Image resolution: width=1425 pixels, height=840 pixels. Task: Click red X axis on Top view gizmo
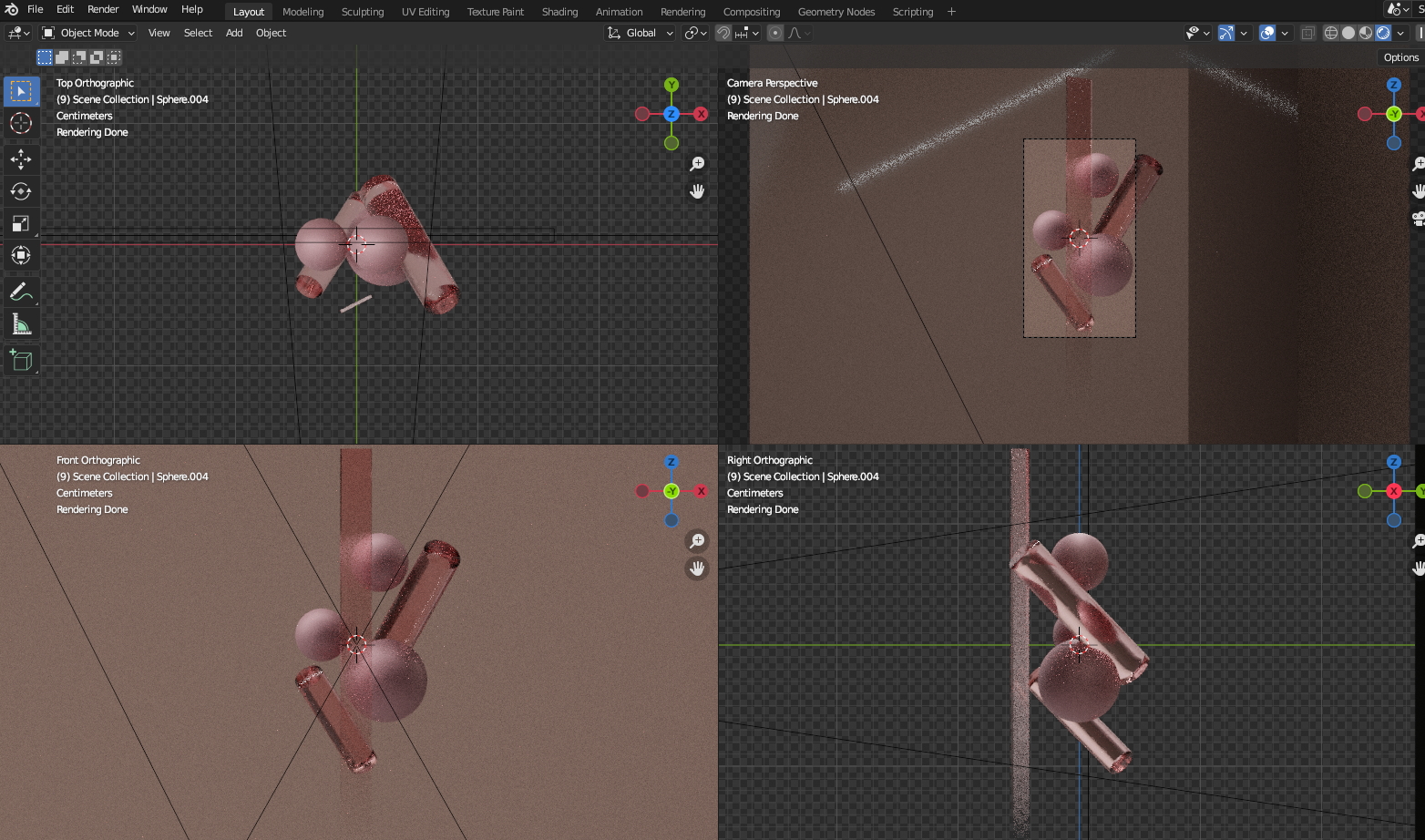[701, 114]
